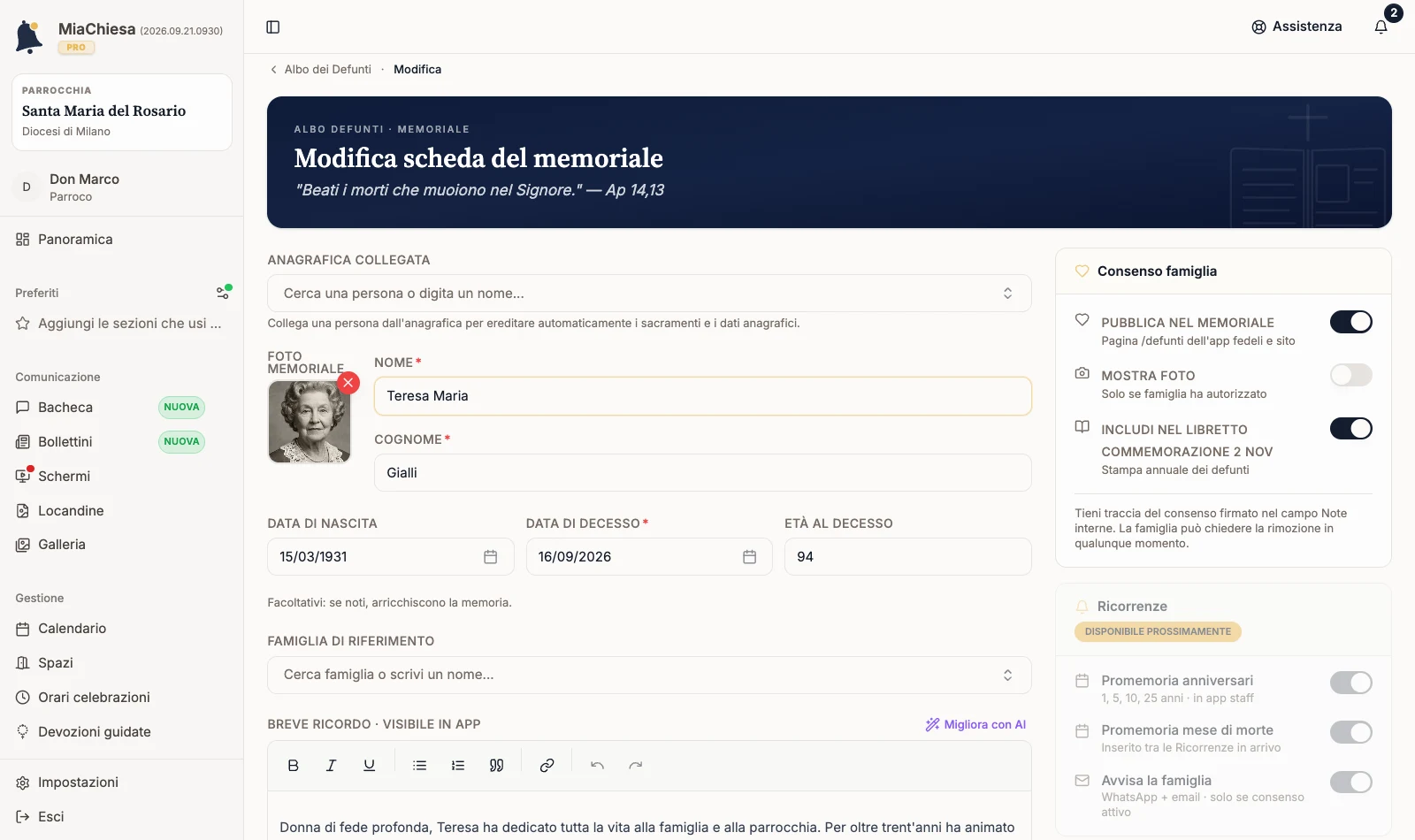
Task: Click the Modifica breadcrumb
Action: [x=417, y=69]
